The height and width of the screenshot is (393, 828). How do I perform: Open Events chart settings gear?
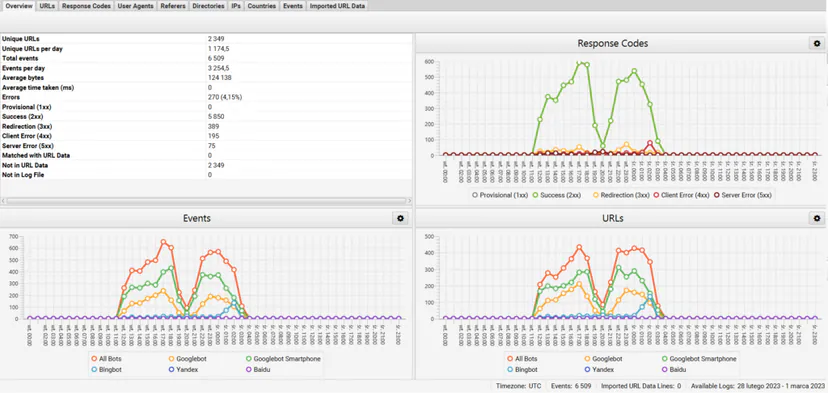pos(400,218)
